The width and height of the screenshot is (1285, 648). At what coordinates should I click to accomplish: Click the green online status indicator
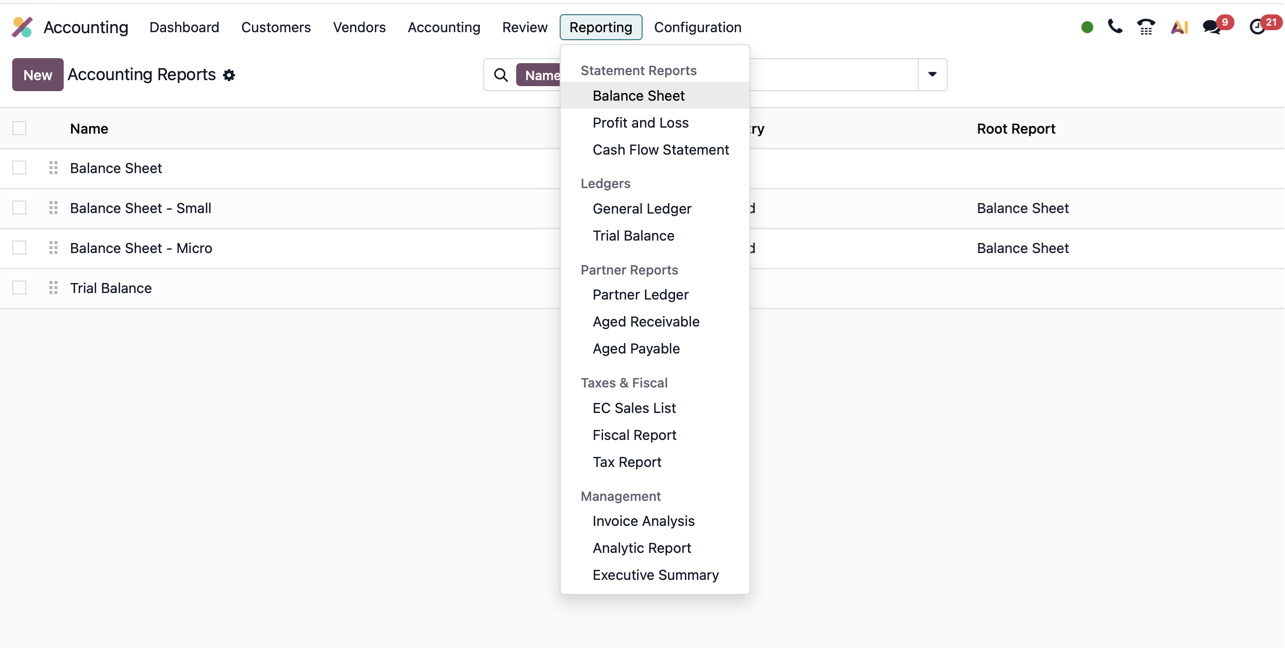[1087, 27]
